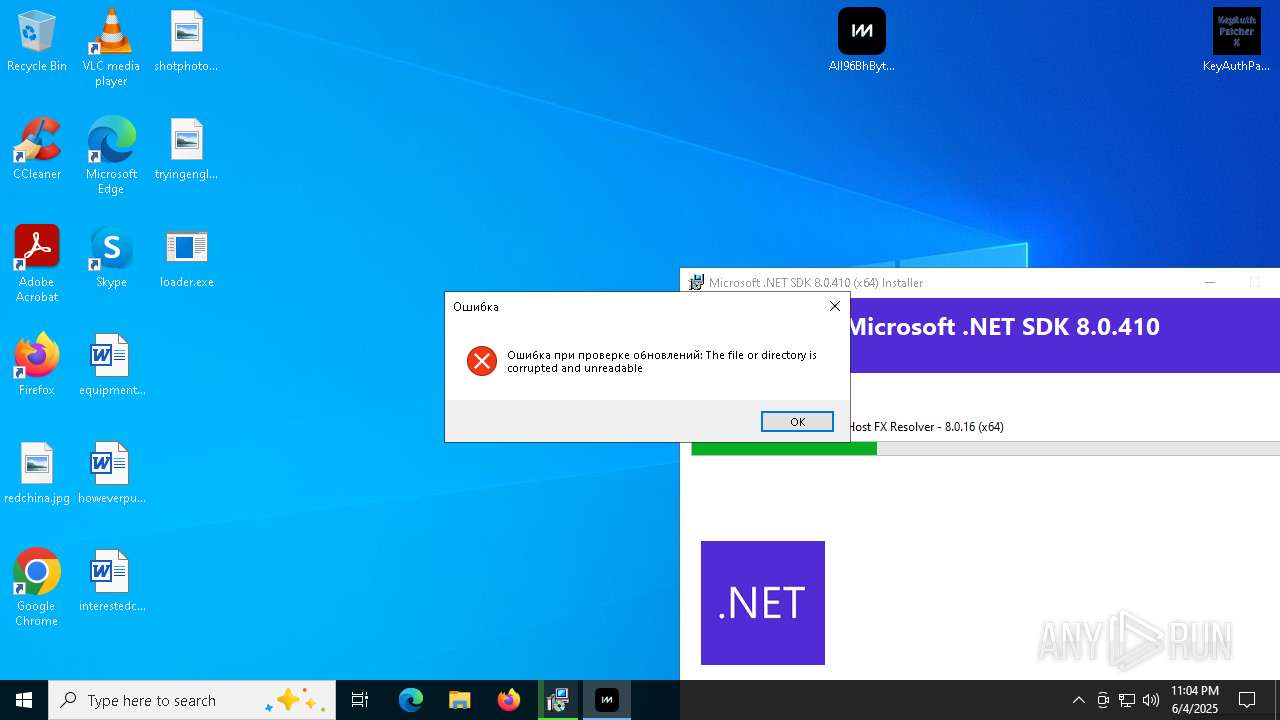Screen dimensions: 1280x720
Task: Launch Google Chrome desktop shortcut
Action: pyautogui.click(x=37, y=588)
